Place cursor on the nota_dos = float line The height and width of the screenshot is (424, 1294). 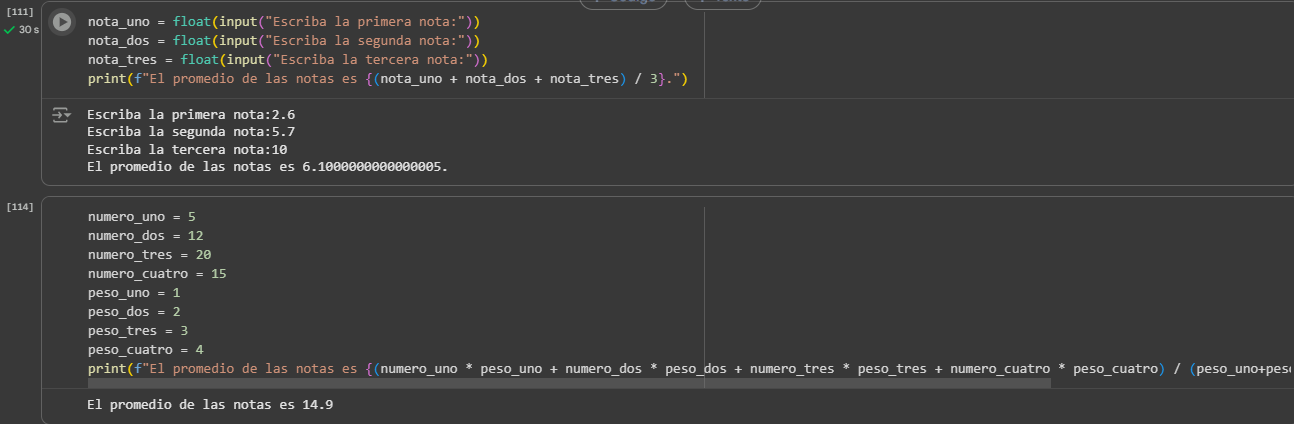click(284, 40)
